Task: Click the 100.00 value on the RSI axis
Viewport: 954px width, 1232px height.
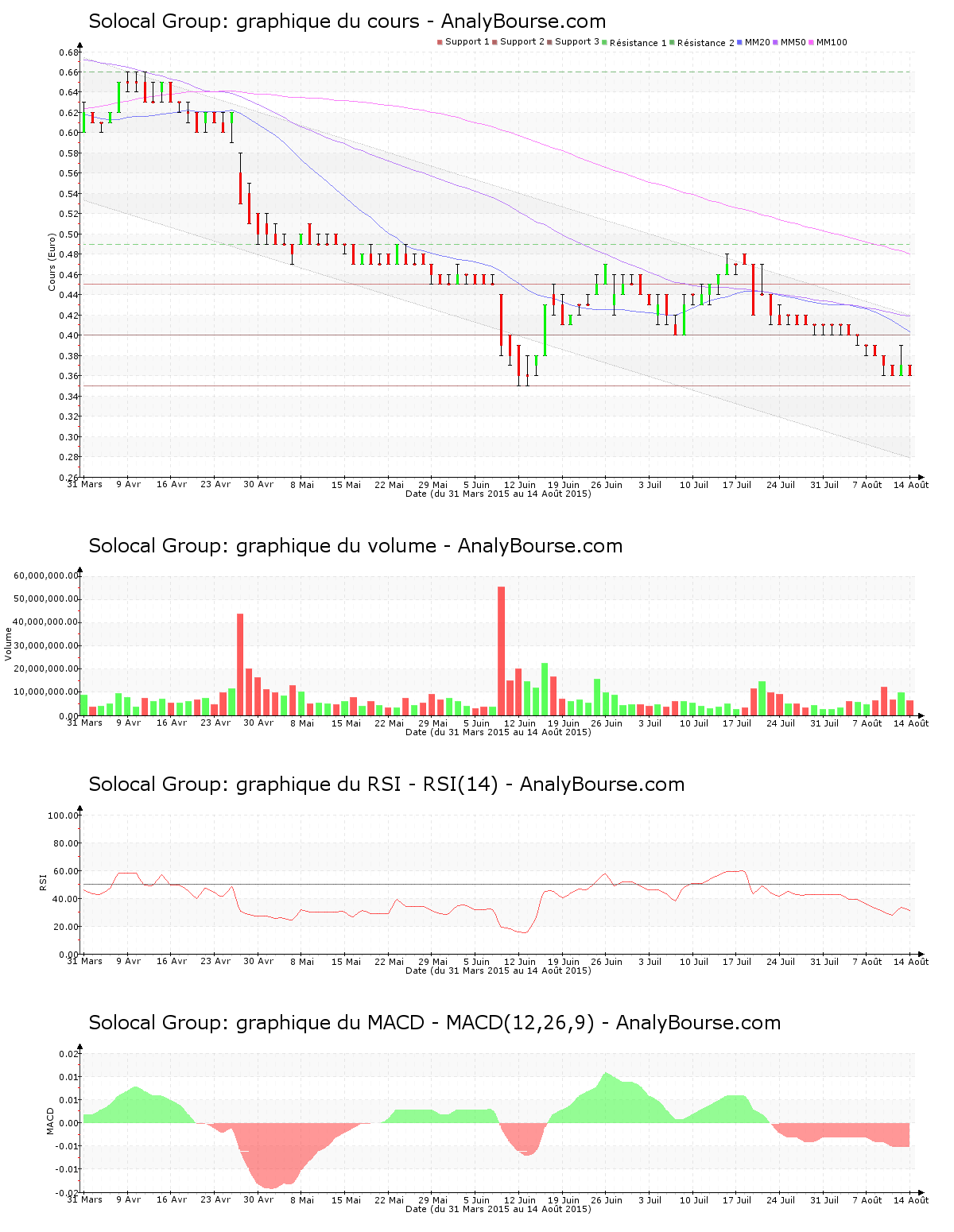Action: [64, 816]
